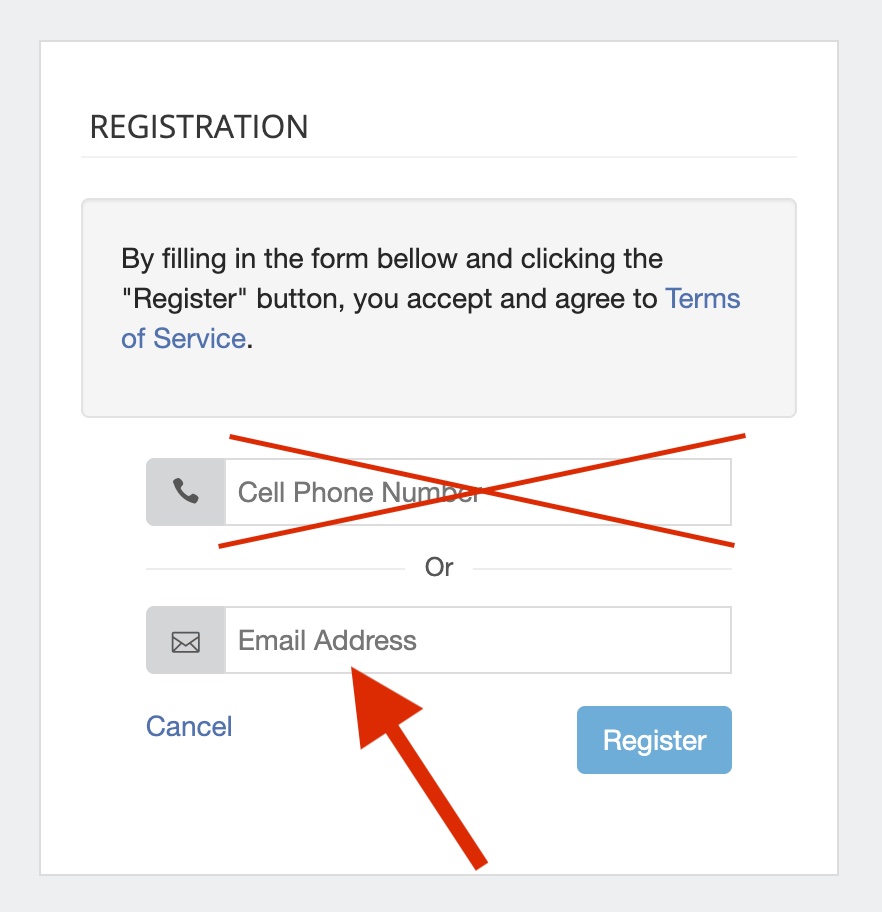Click the divider line left of "Or"
The height and width of the screenshot is (912, 882).
pos(275,569)
